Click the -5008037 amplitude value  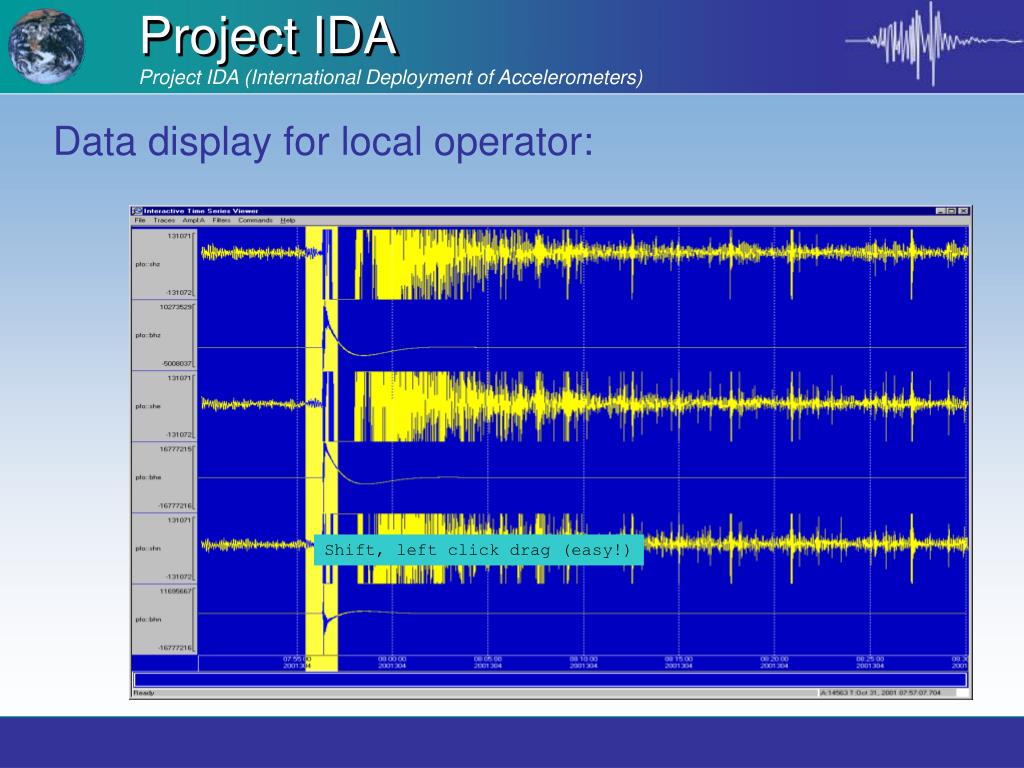click(x=177, y=364)
